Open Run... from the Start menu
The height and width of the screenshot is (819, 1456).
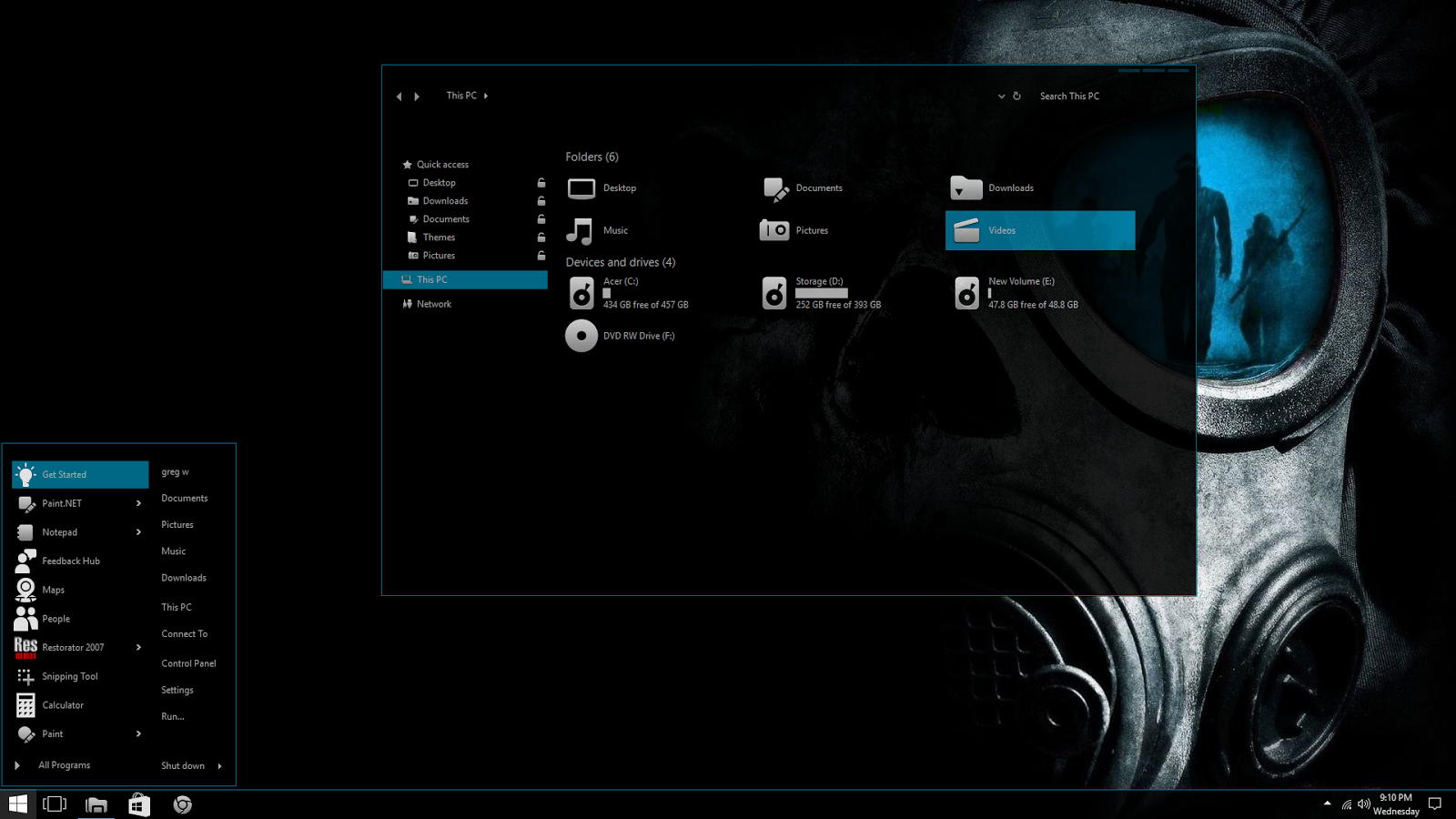coord(172,716)
